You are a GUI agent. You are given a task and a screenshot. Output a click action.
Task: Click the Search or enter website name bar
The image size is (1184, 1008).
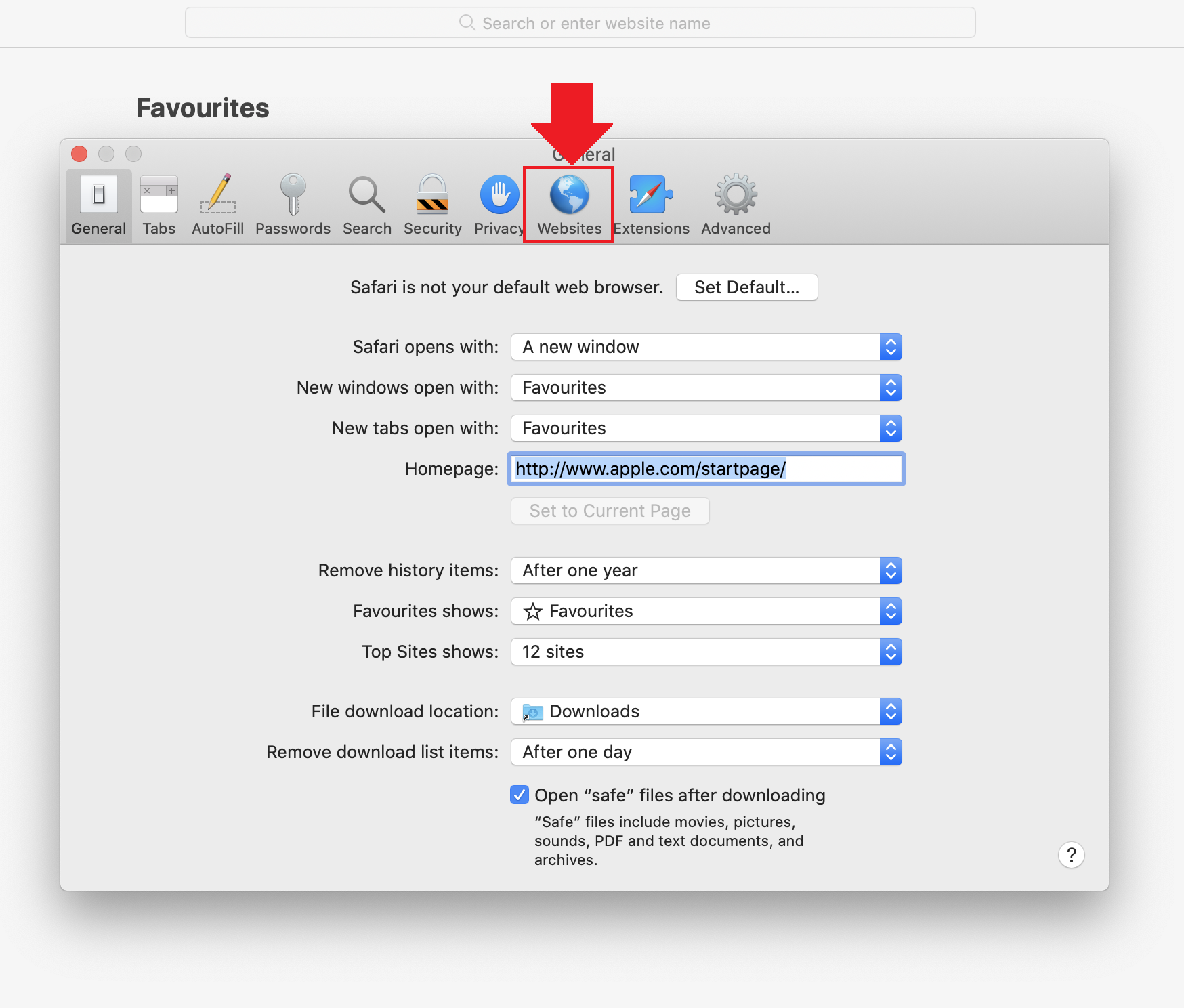click(x=580, y=23)
